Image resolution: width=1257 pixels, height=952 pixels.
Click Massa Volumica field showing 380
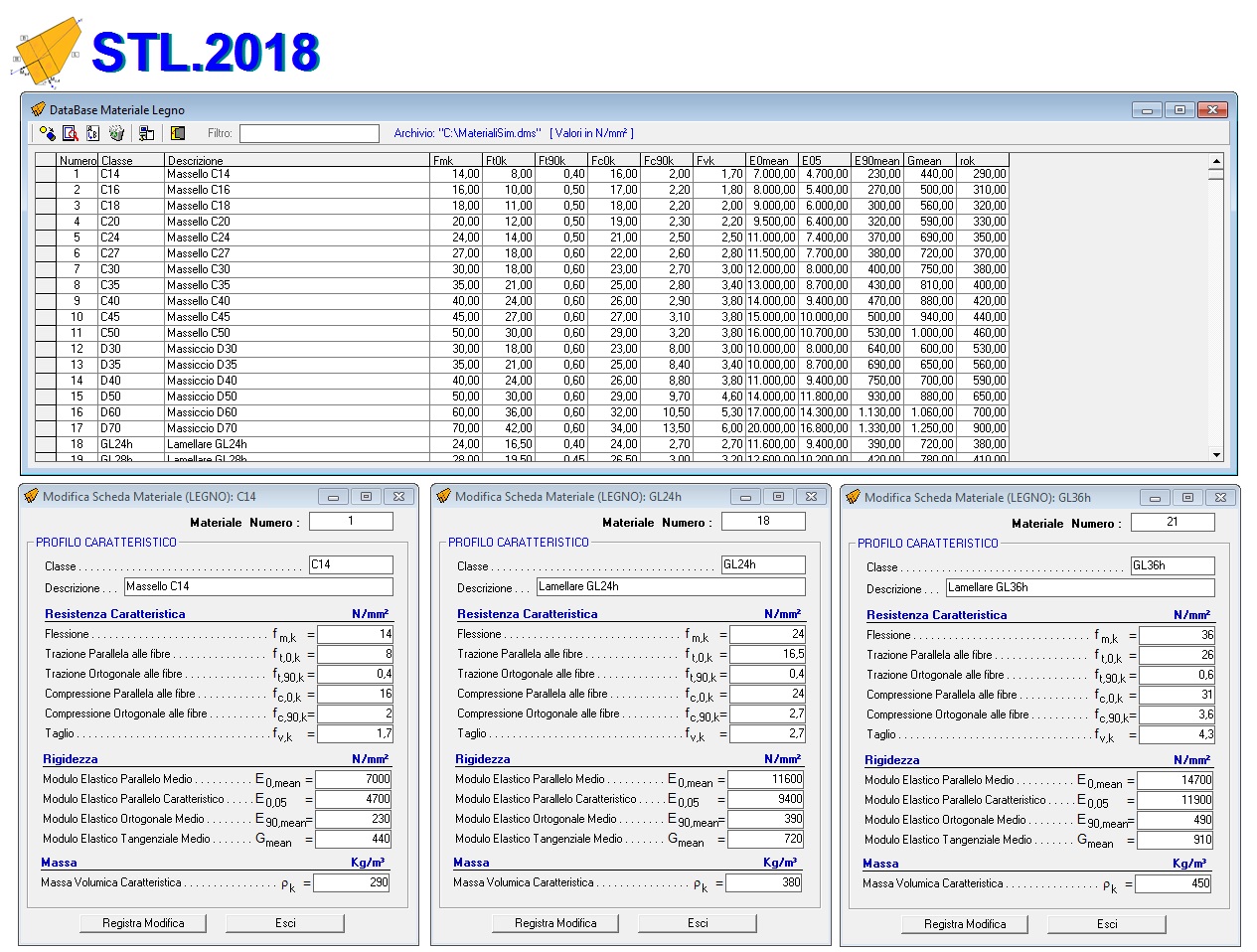(x=764, y=882)
